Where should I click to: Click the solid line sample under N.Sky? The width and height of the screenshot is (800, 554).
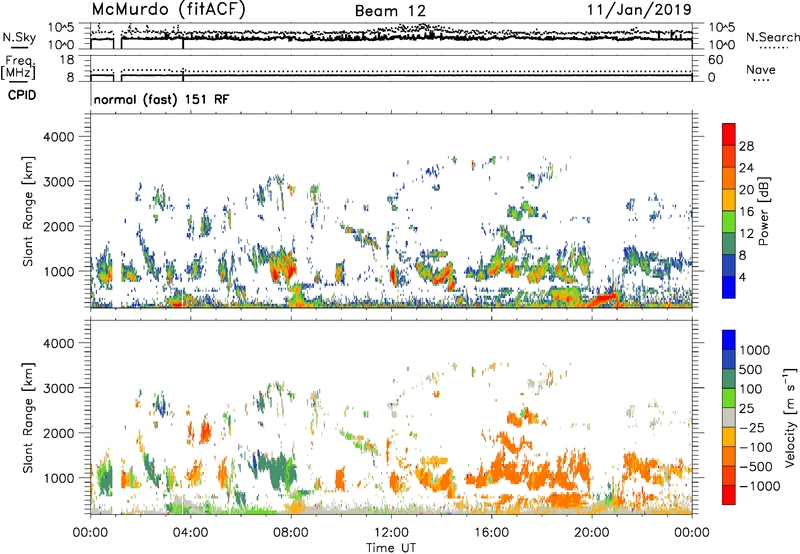19,48
